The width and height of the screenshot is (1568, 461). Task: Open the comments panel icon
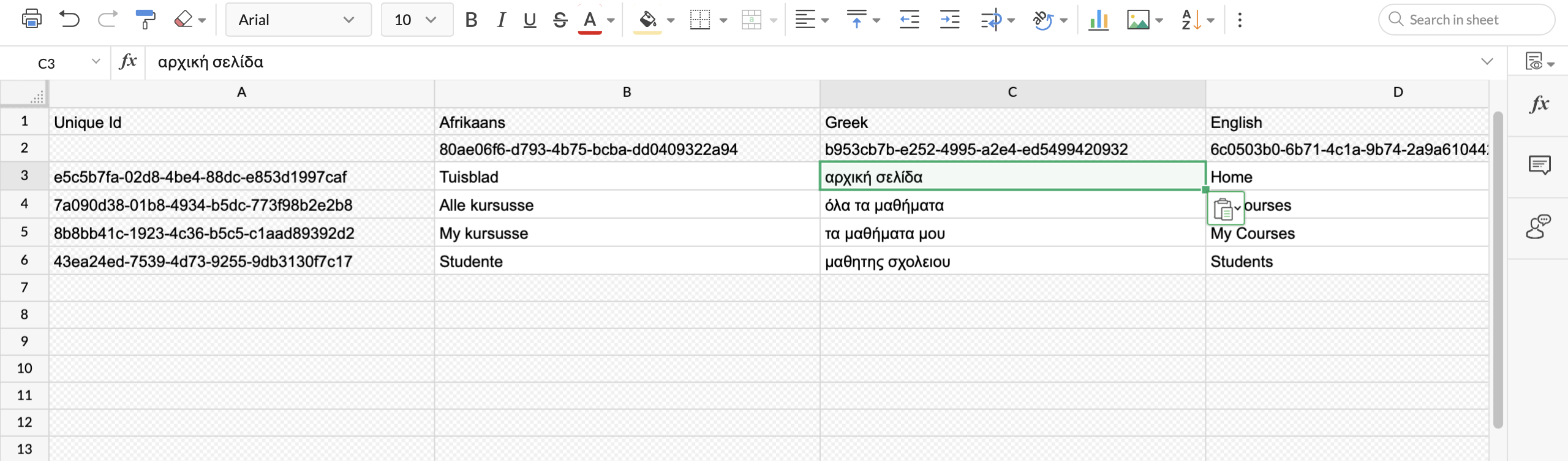tap(1539, 164)
